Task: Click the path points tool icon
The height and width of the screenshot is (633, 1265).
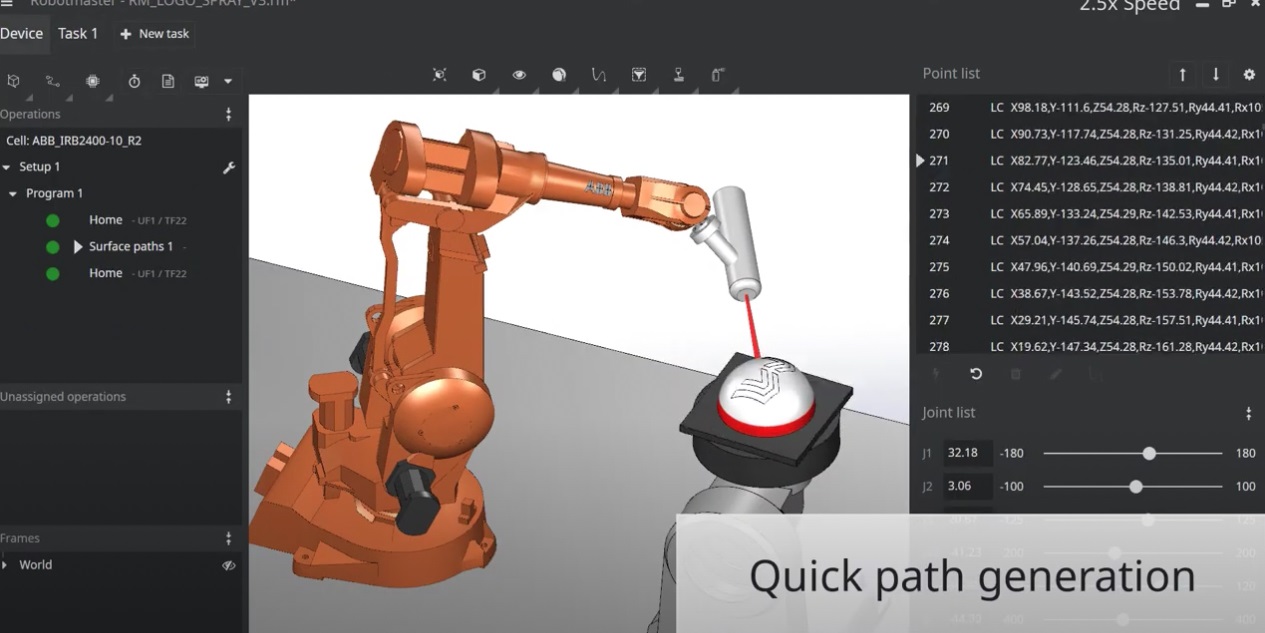Action: (53, 81)
